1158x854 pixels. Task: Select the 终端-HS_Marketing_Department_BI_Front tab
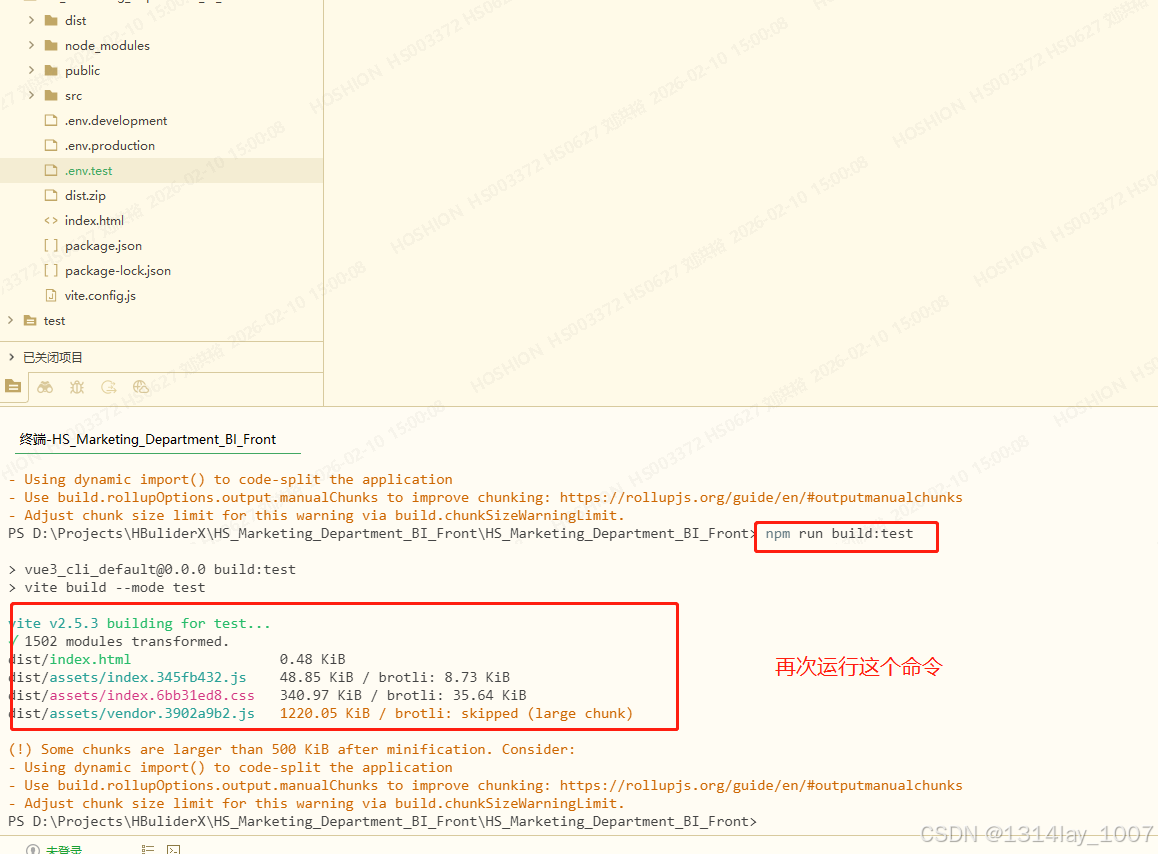(x=148, y=439)
